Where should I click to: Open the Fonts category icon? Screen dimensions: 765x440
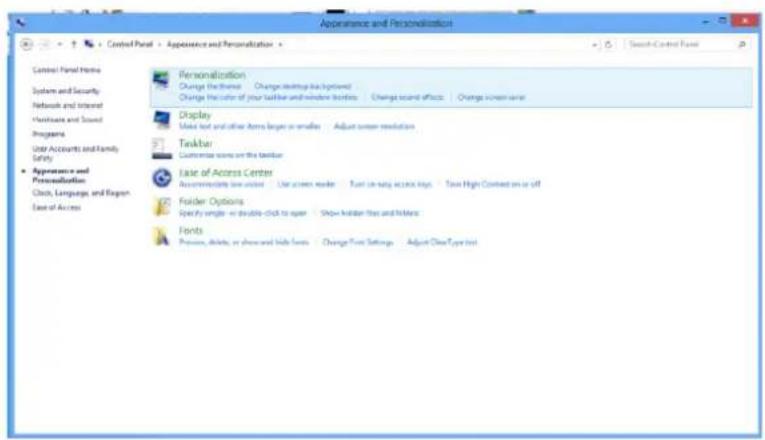pyautogui.click(x=161, y=236)
